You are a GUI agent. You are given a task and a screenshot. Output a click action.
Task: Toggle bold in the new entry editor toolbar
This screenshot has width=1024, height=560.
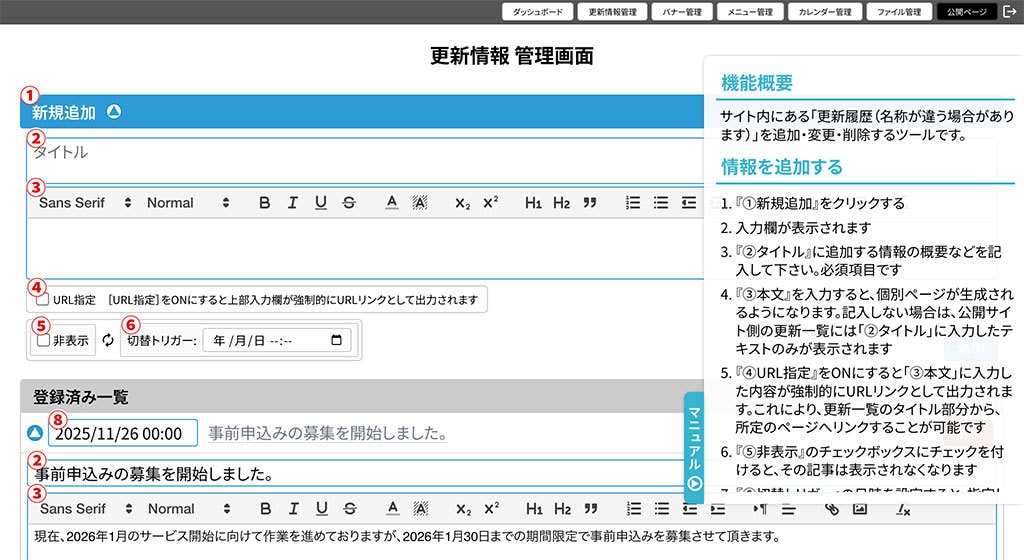pos(264,203)
